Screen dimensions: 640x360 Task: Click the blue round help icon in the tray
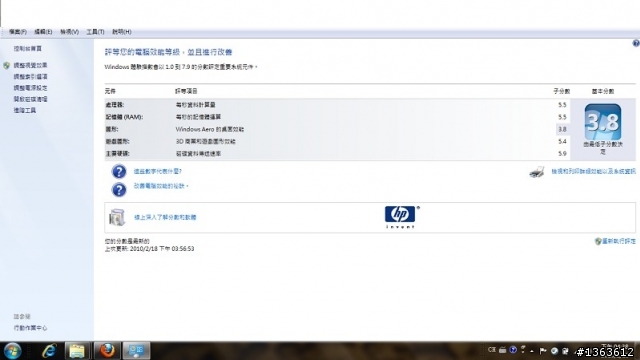point(513,350)
